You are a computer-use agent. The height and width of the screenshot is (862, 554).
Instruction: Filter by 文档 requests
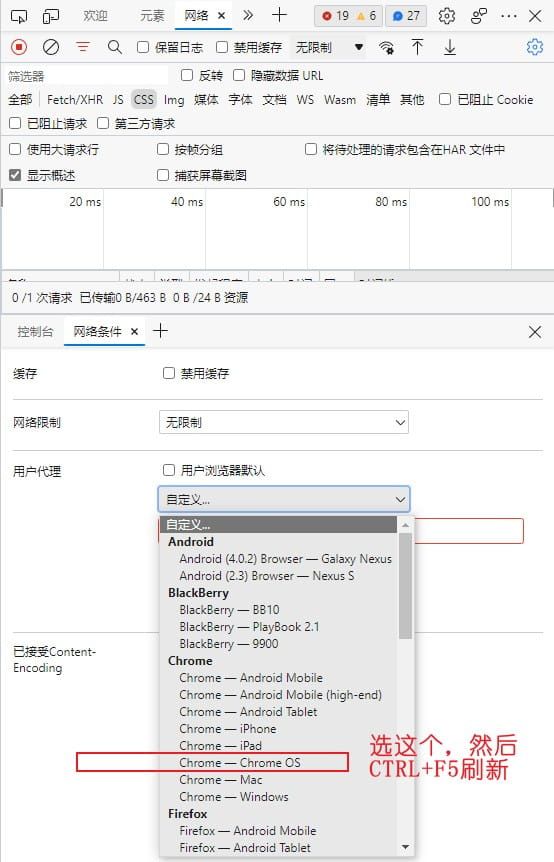274,100
